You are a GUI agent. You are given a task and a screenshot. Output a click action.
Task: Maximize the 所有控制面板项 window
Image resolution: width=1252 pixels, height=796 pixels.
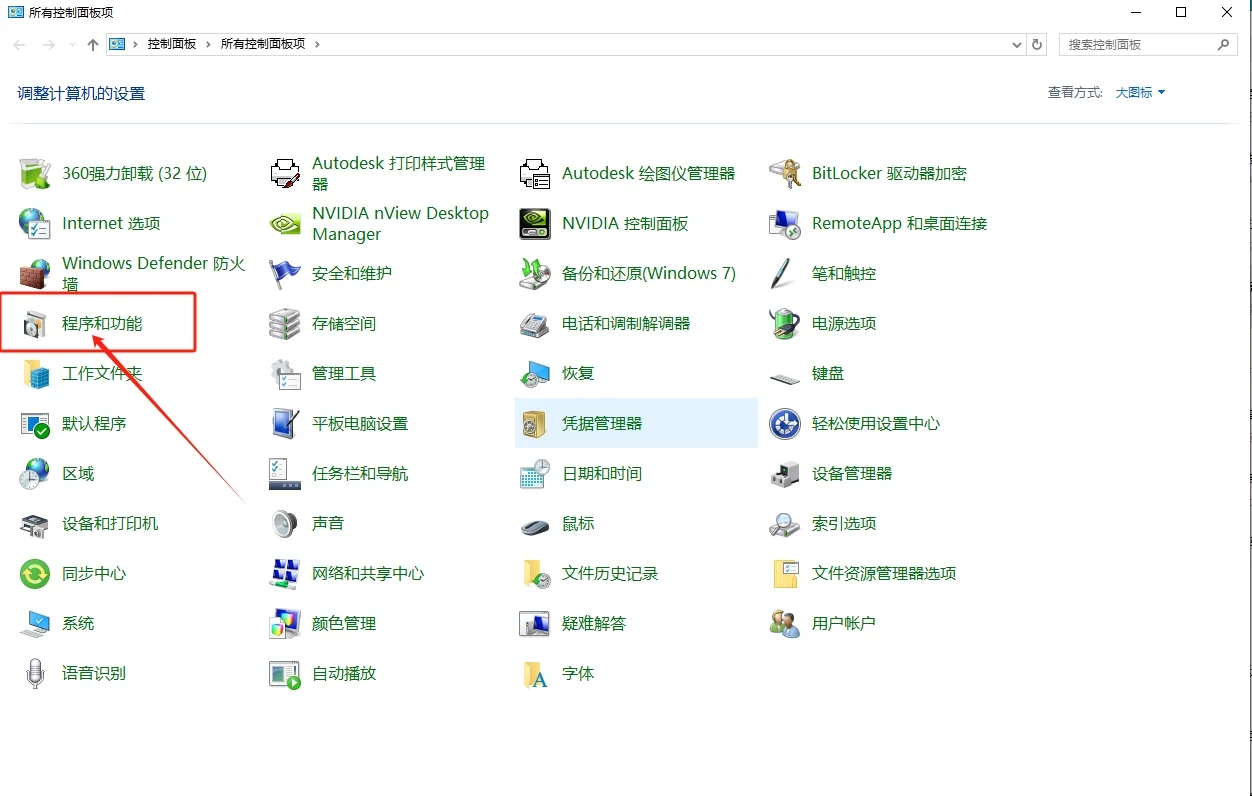(x=1181, y=12)
